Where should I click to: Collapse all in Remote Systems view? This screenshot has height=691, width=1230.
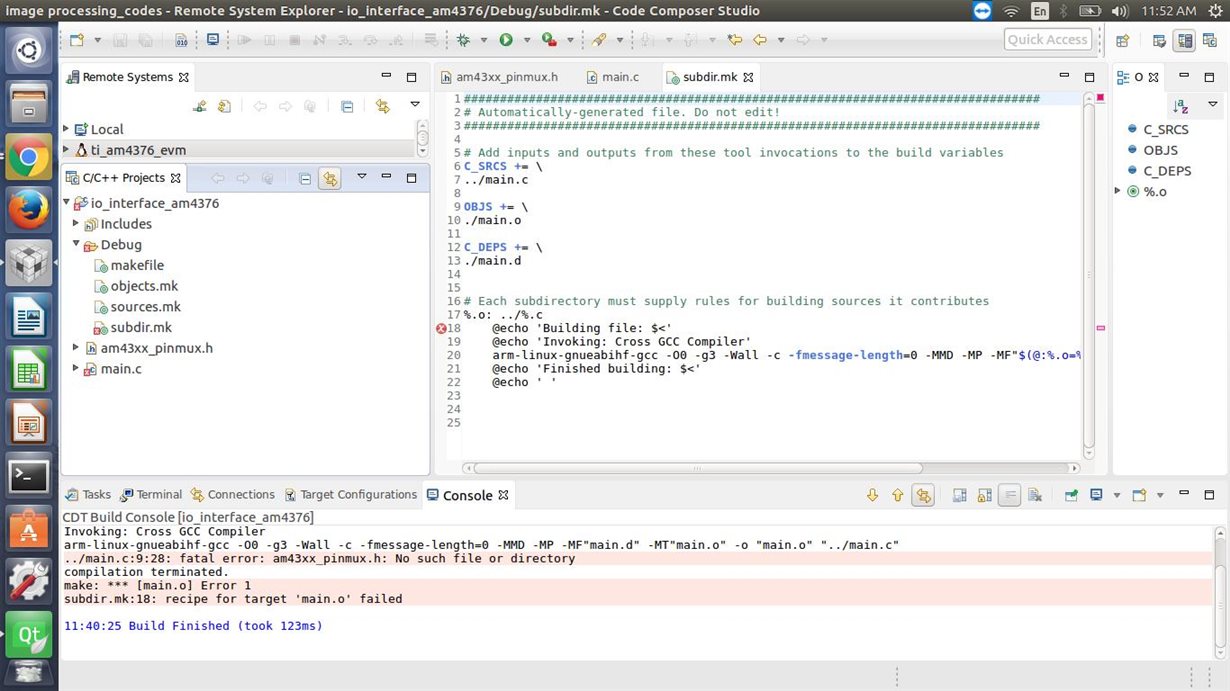click(x=347, y=106)
